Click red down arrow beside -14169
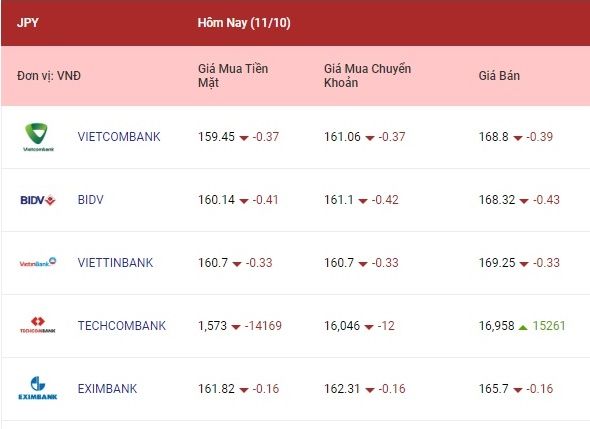Image resolution: width=590 pixels, height=429 pixels. 236,327
